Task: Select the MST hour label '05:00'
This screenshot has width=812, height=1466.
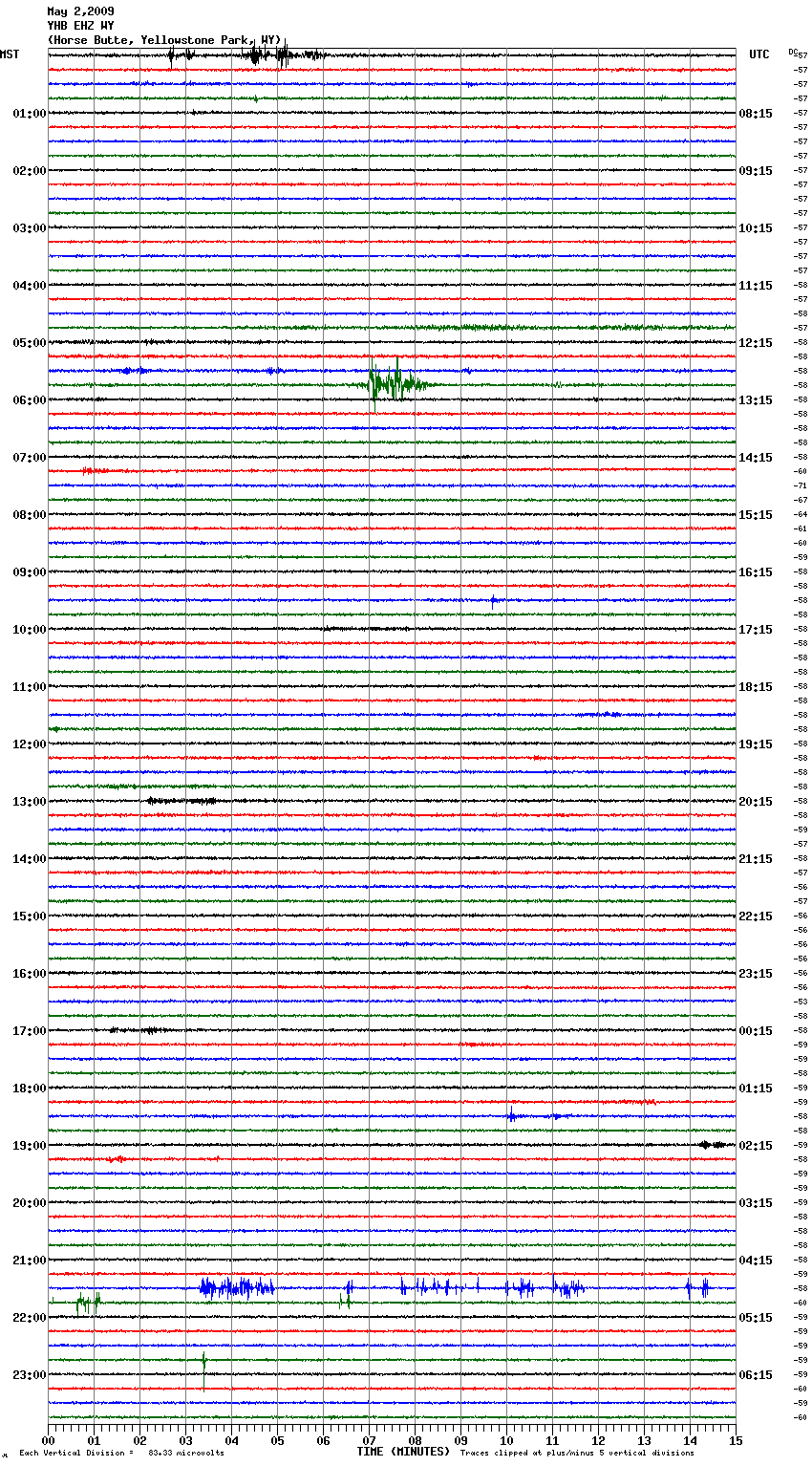Action: (30, 342)
